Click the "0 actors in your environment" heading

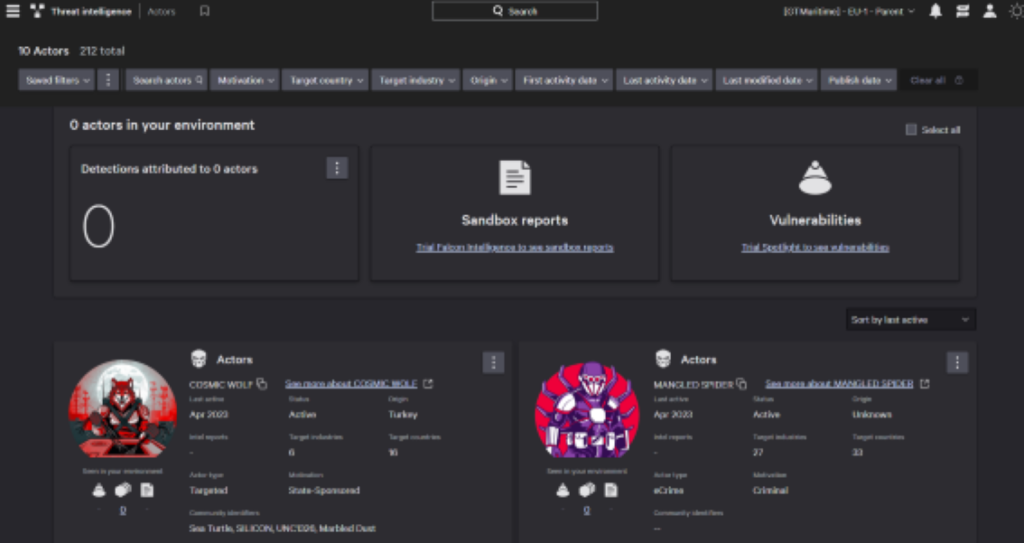click(x=162, y=125)
